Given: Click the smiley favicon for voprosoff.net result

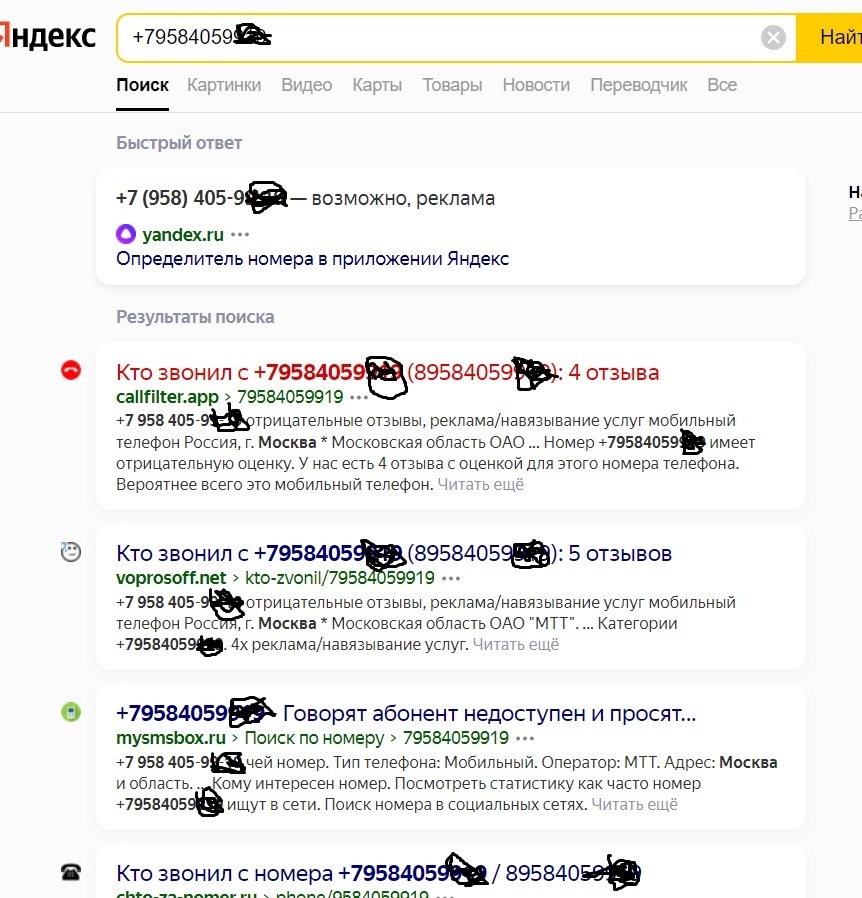Looking at the screenshot, I should [70, 551].
